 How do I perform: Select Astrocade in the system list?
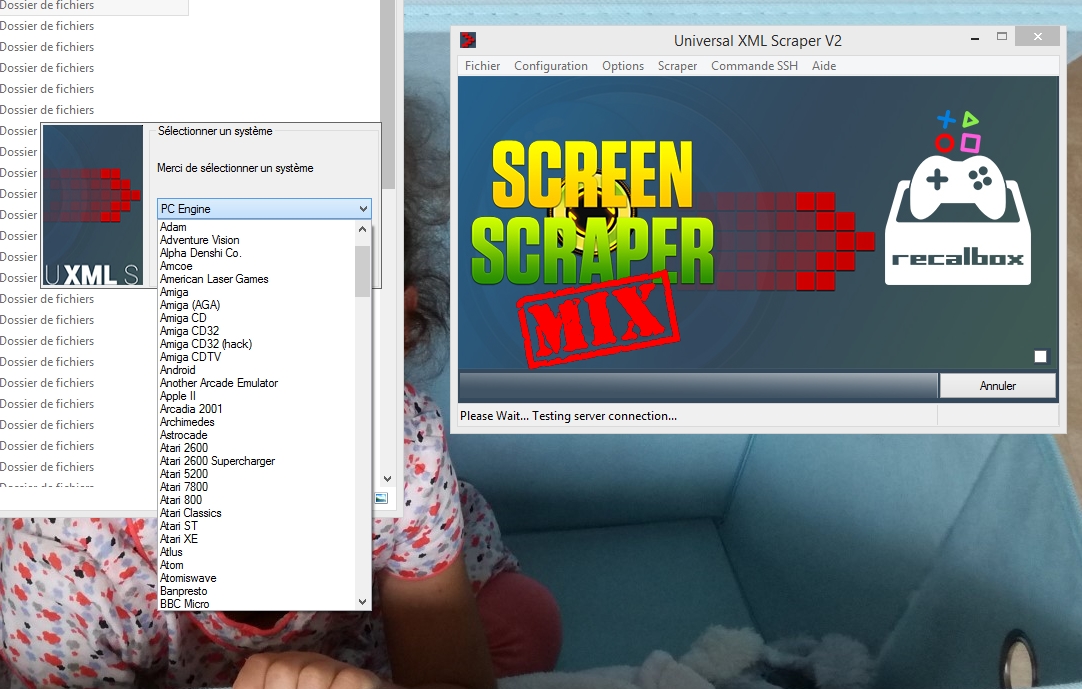pos(257,435)
